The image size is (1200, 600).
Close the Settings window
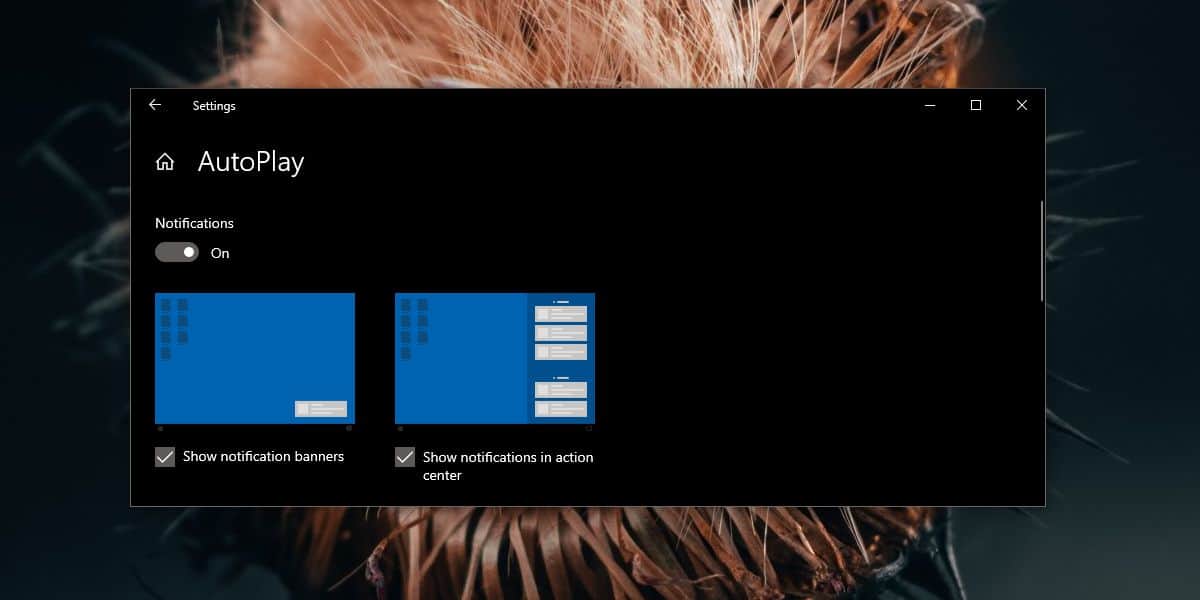click(1022, 105)
